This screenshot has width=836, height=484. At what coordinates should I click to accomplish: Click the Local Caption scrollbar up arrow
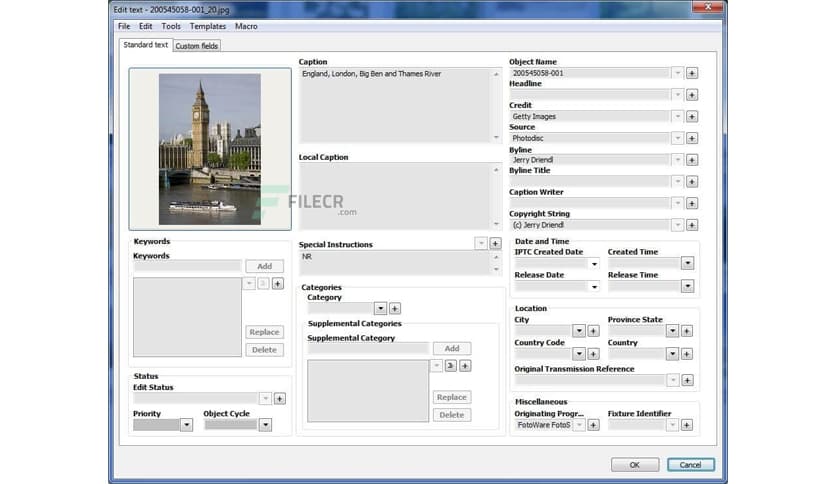pyautogui.click(x=496, y=170)
